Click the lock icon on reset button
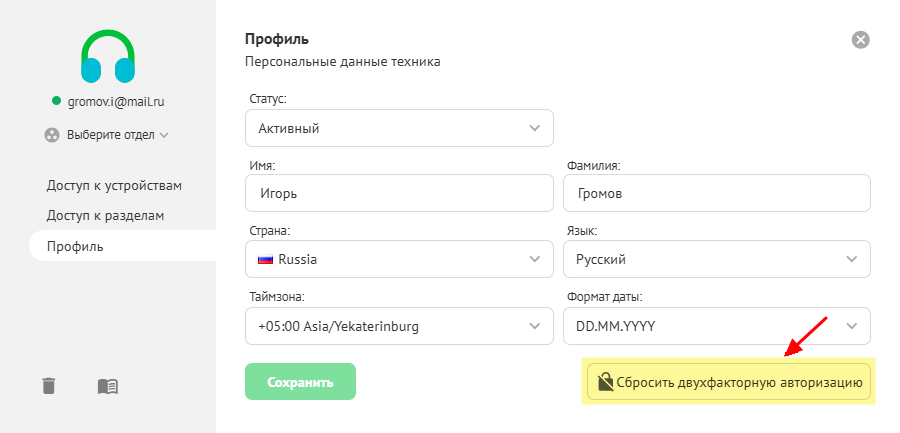Image resolution: width=900 pixels, height=433 pixels. pos(604,382)
